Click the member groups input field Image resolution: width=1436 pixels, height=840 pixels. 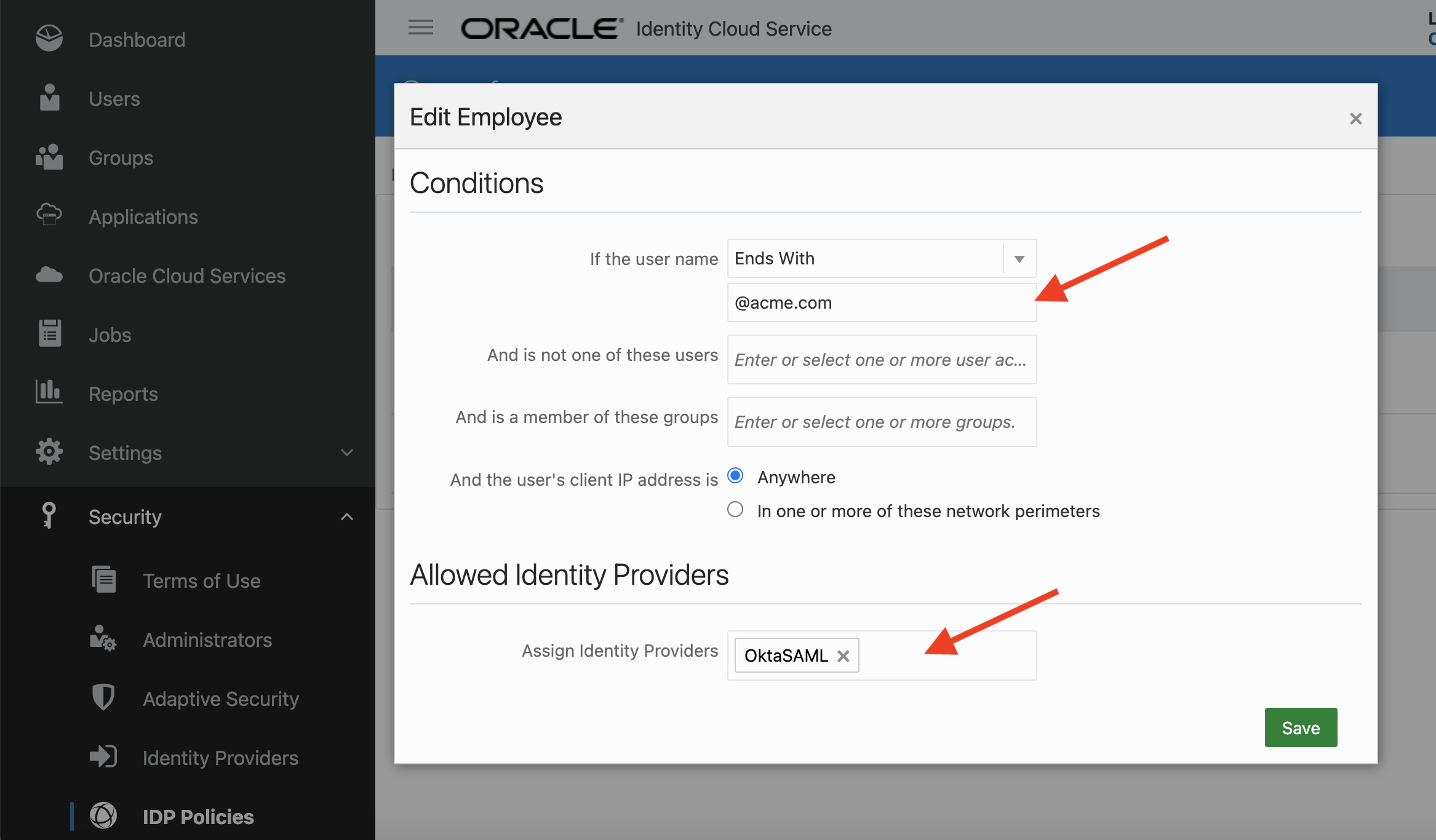coord(881,422)
